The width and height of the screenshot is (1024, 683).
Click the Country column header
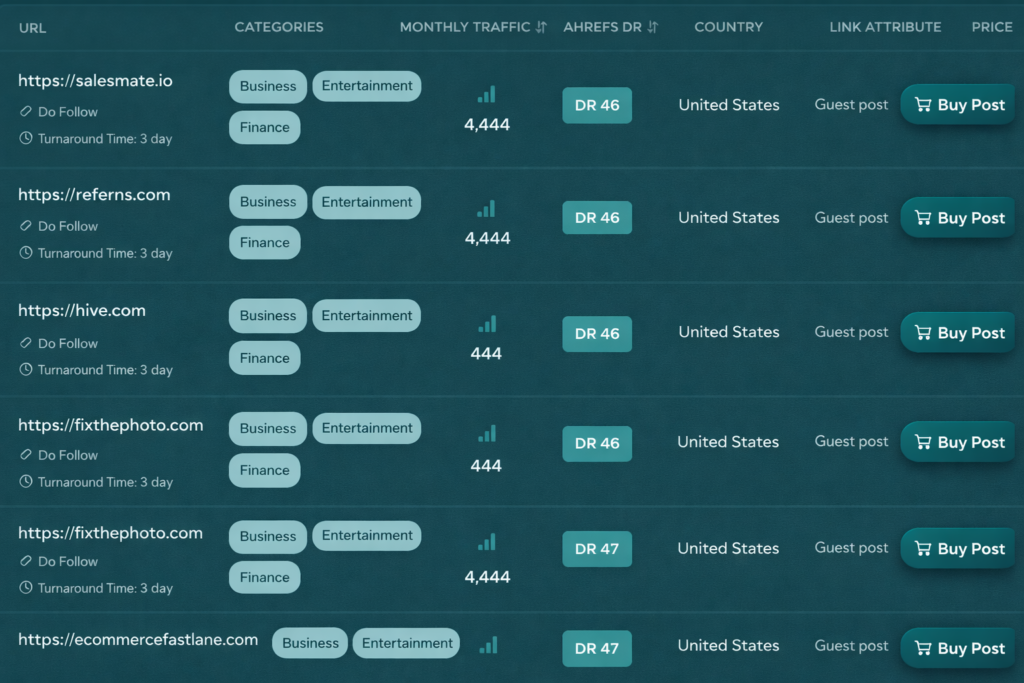point(728,27)
